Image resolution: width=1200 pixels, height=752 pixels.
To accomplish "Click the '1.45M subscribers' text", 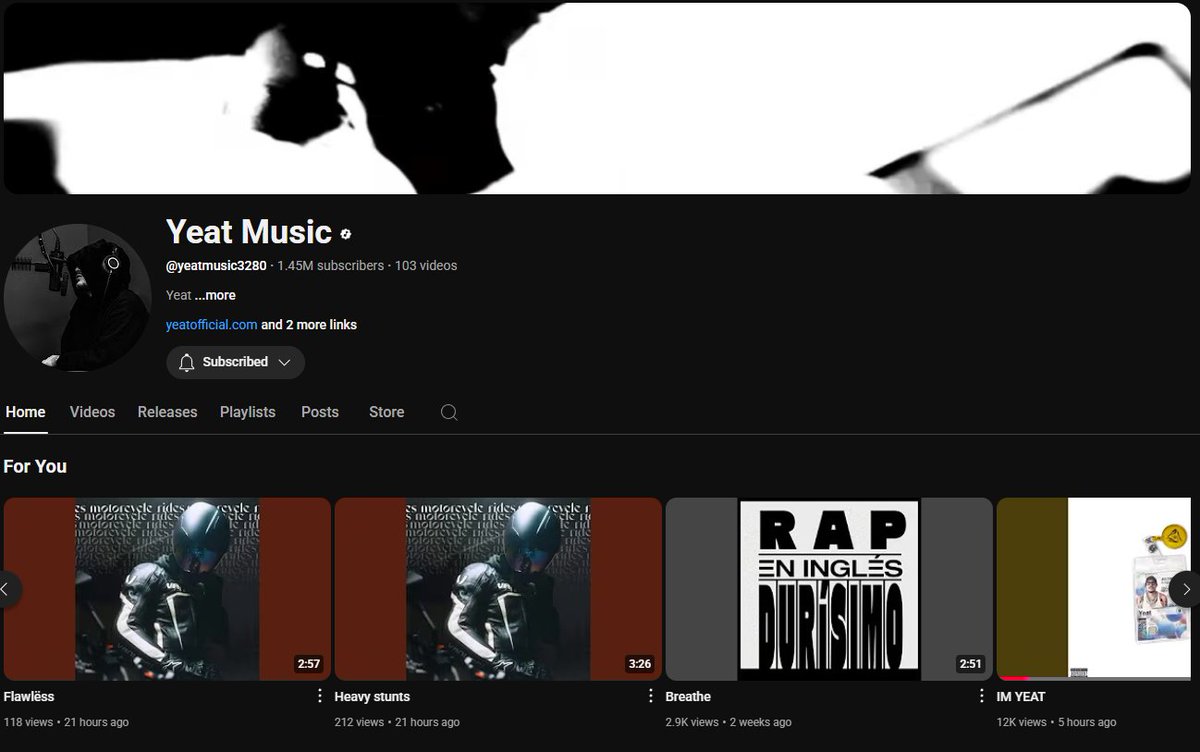I will pyautogui.click(x=330, y=266).
